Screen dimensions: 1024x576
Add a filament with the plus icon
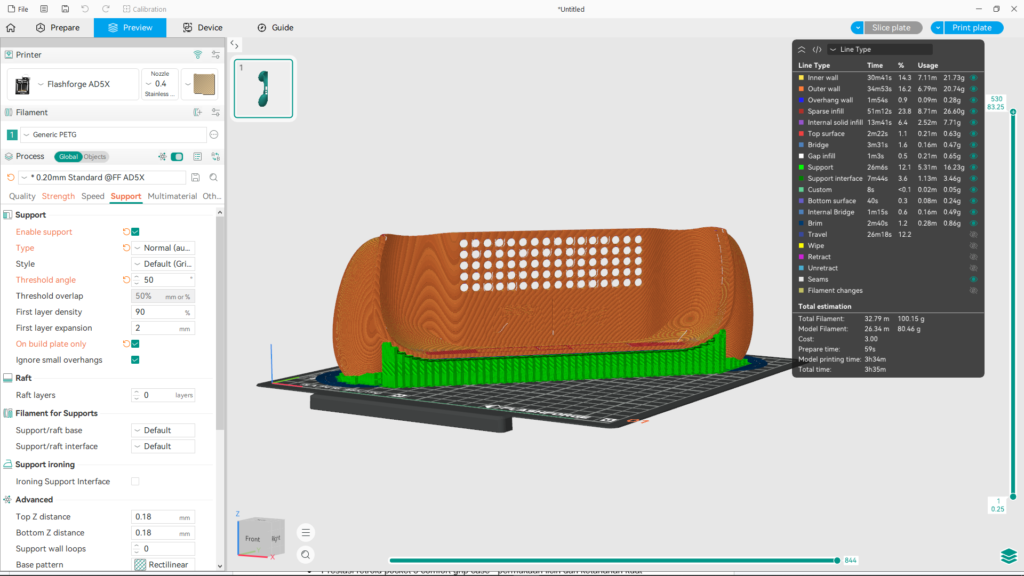point(197,112)
